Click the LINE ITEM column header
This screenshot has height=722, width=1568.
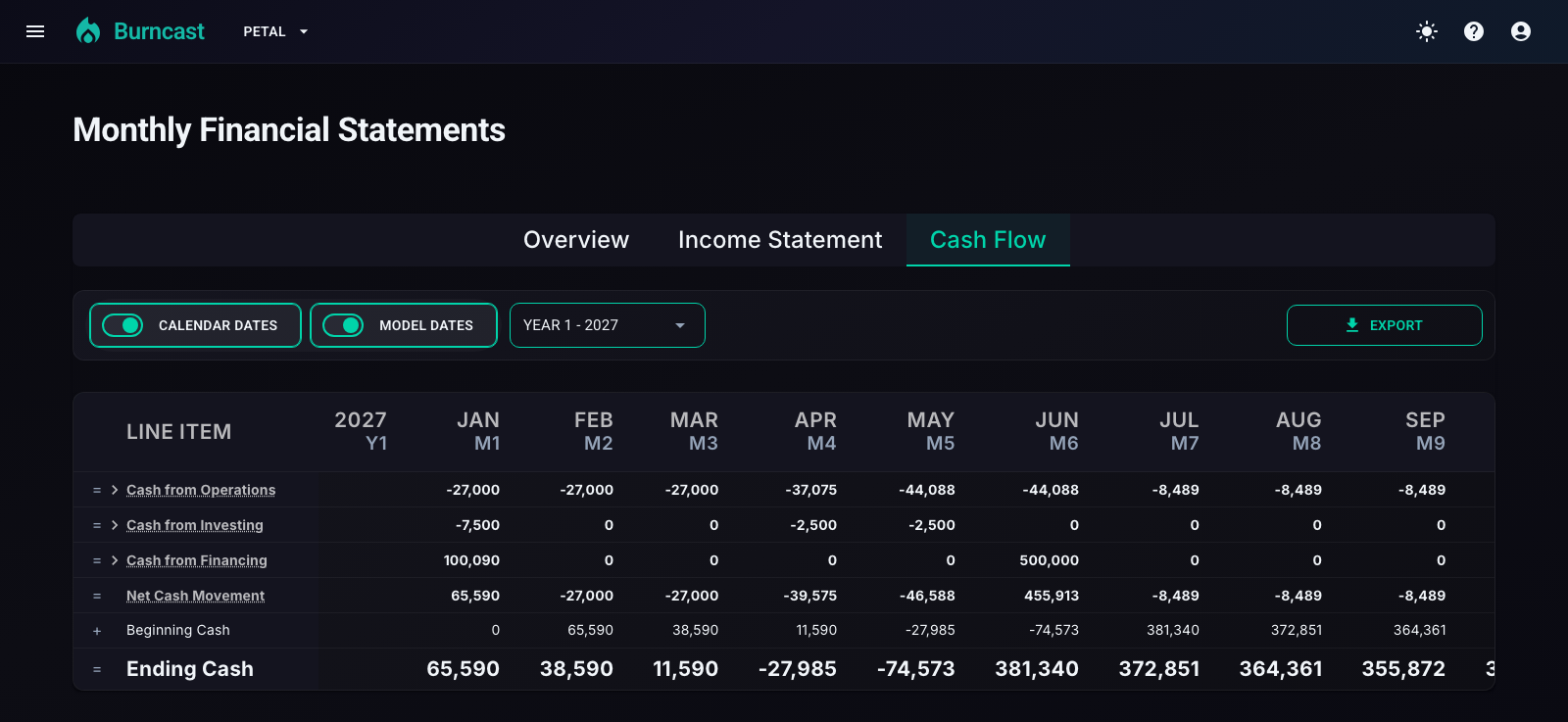tap(179, 432)
